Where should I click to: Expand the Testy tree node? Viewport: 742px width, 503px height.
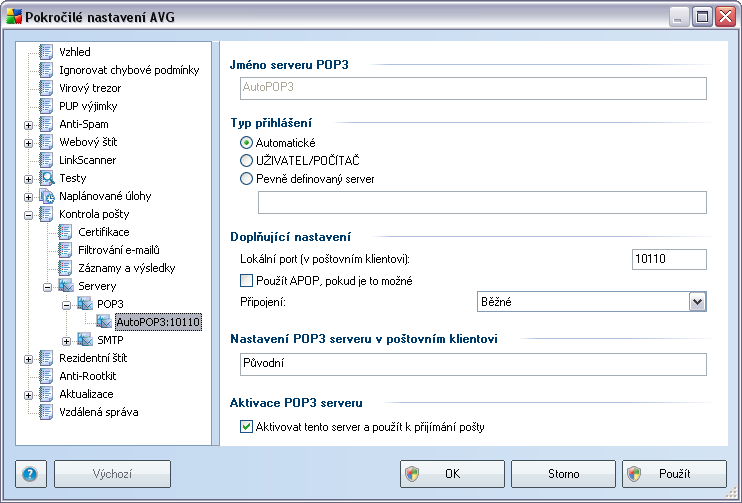coord(28,179)
